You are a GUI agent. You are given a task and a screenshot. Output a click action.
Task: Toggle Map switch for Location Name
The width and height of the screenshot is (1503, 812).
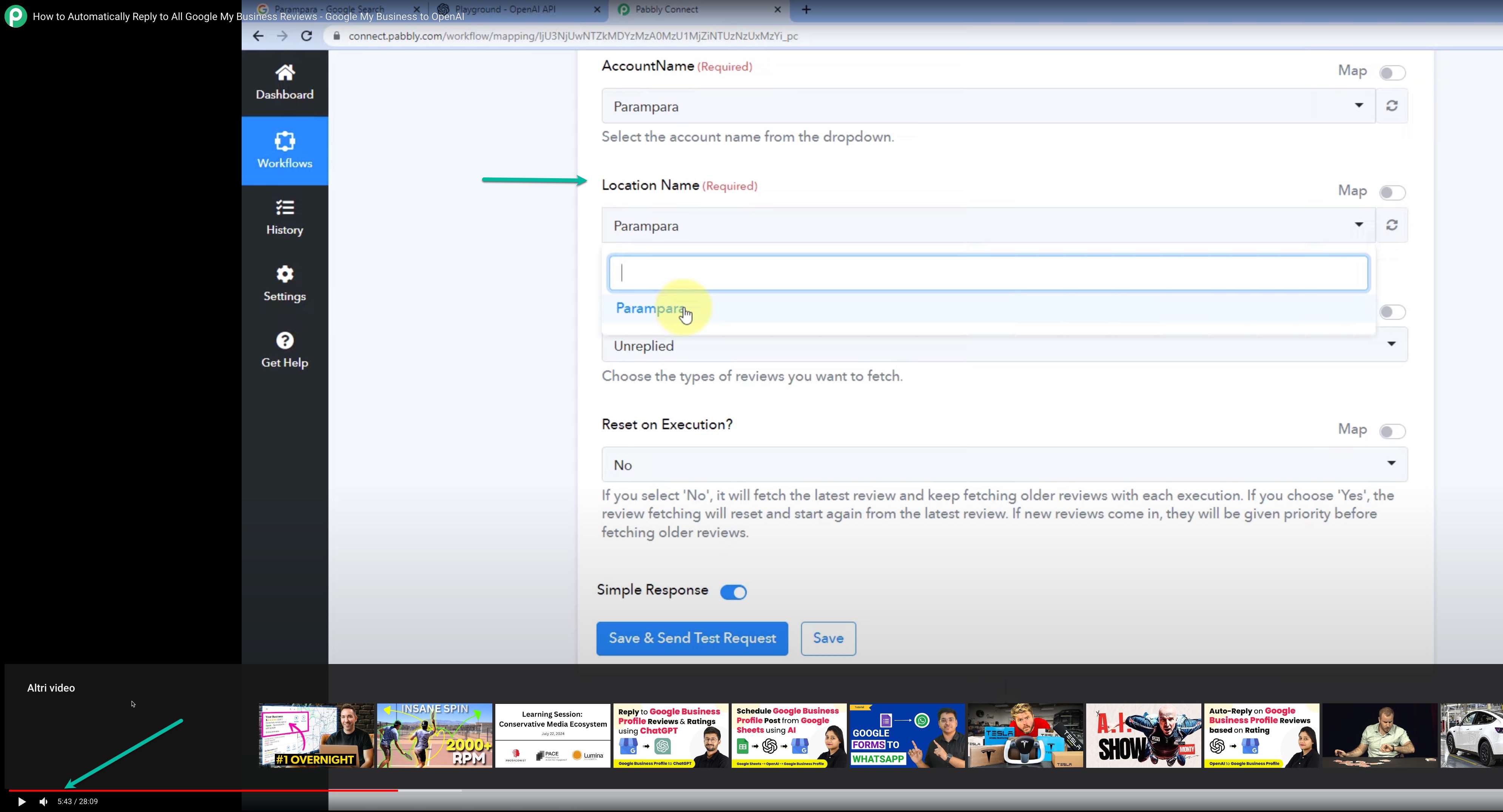[x=1392, y=193]
